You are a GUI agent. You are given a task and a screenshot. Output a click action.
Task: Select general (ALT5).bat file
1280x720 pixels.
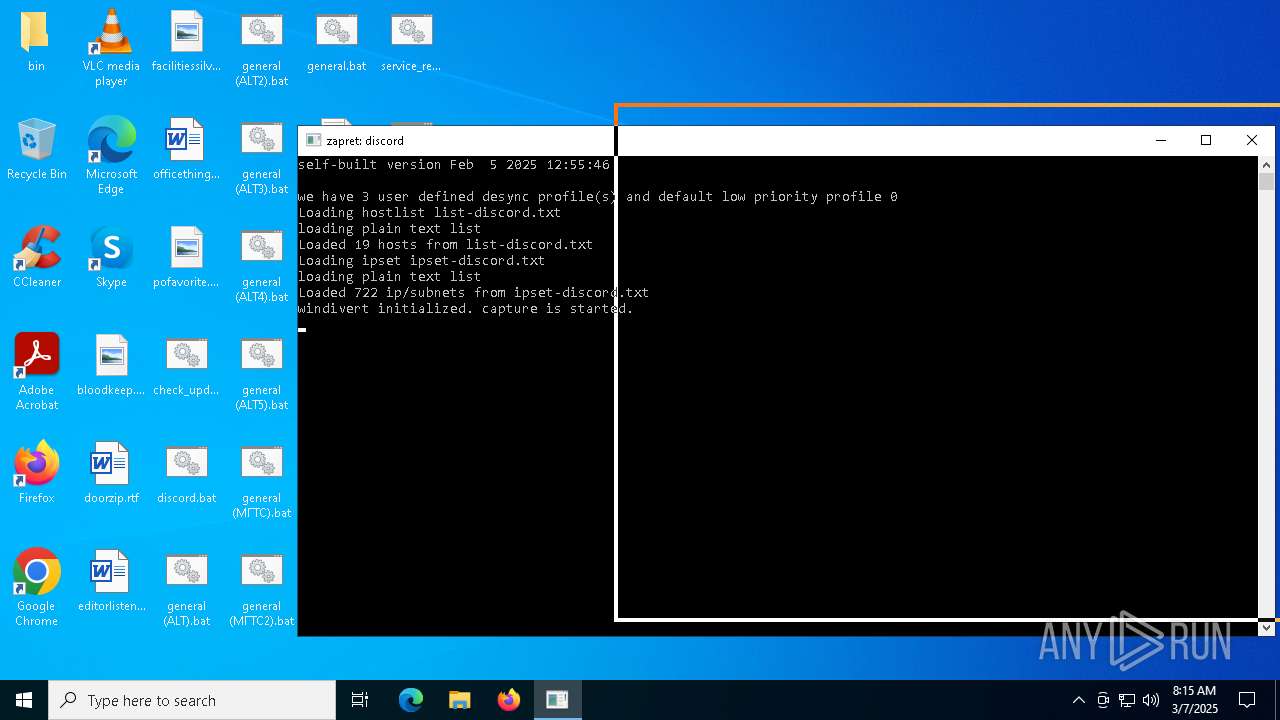261,371
